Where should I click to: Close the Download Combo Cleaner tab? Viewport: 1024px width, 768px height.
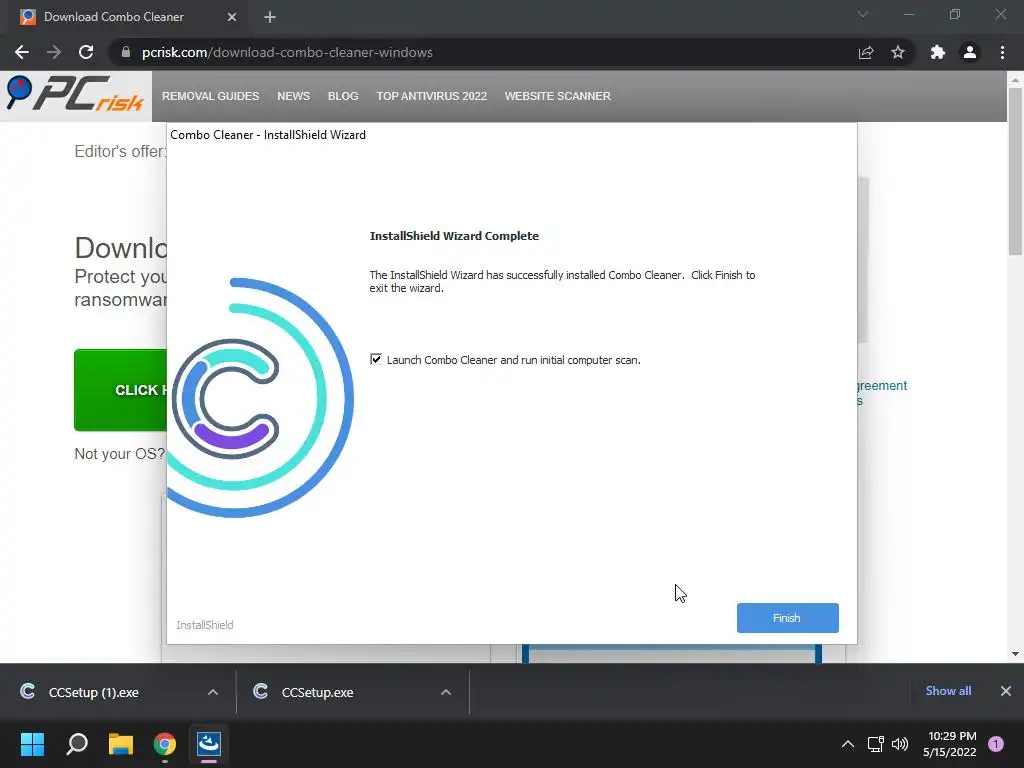pyautogui.click(x=232, y=17)
